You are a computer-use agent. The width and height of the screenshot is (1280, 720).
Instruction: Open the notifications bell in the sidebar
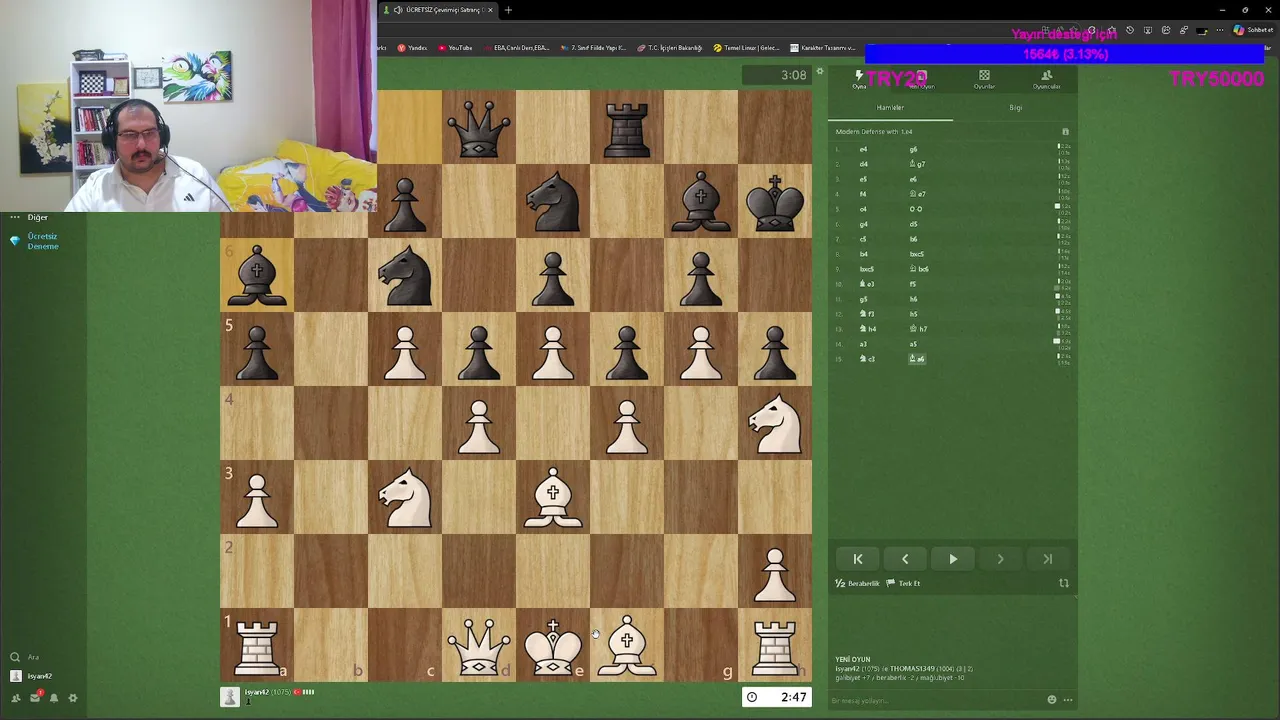(x=54, y=698)
